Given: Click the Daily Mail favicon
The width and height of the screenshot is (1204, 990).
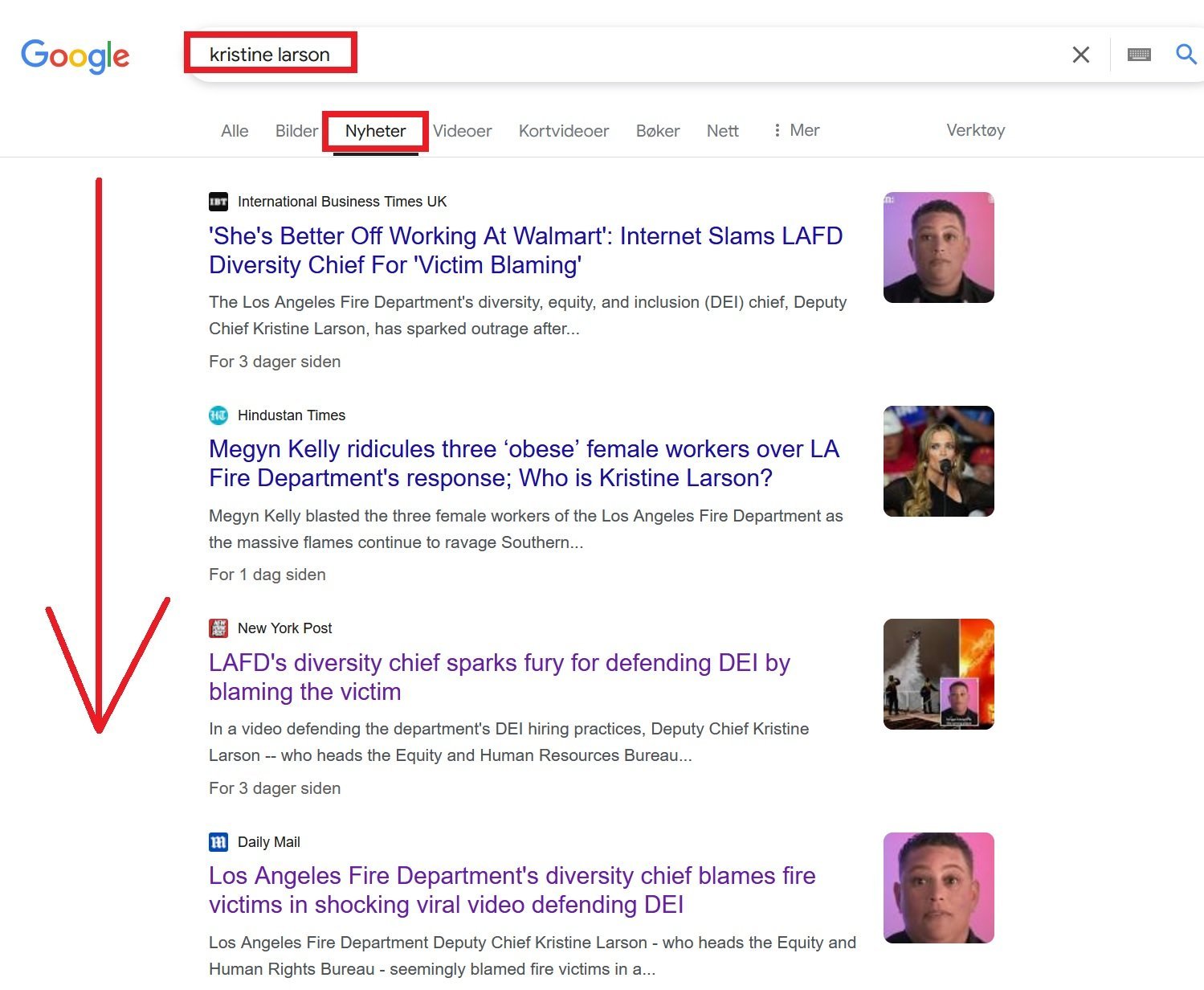Looking at the screenshot, I should coord(218,842).
